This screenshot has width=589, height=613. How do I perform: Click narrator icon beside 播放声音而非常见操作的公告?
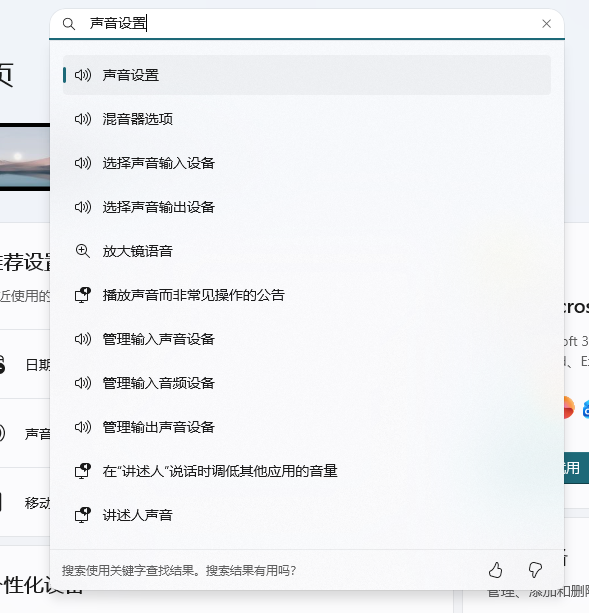(x=83, y=295)
